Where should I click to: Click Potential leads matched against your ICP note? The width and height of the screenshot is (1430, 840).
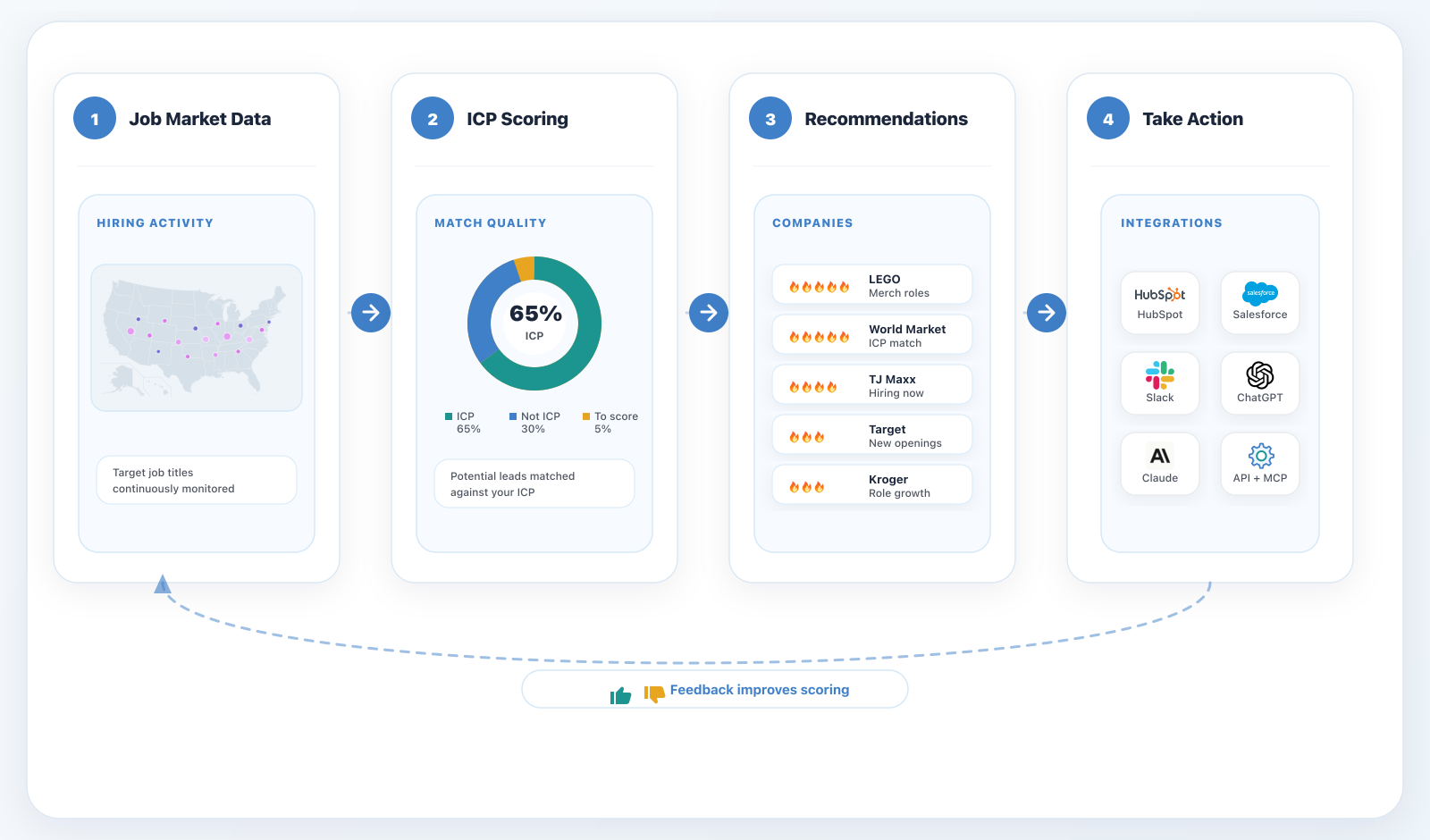click(x=534, y=484)
